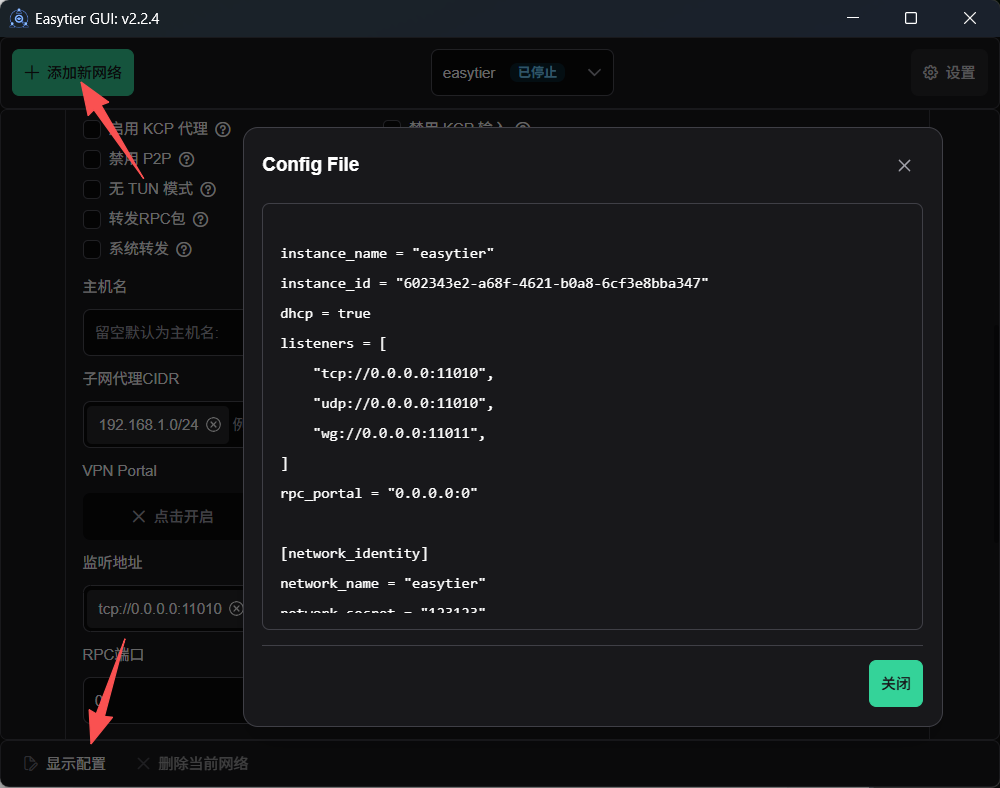
Task: Show help for 系统转发
Action: [184, 249]
